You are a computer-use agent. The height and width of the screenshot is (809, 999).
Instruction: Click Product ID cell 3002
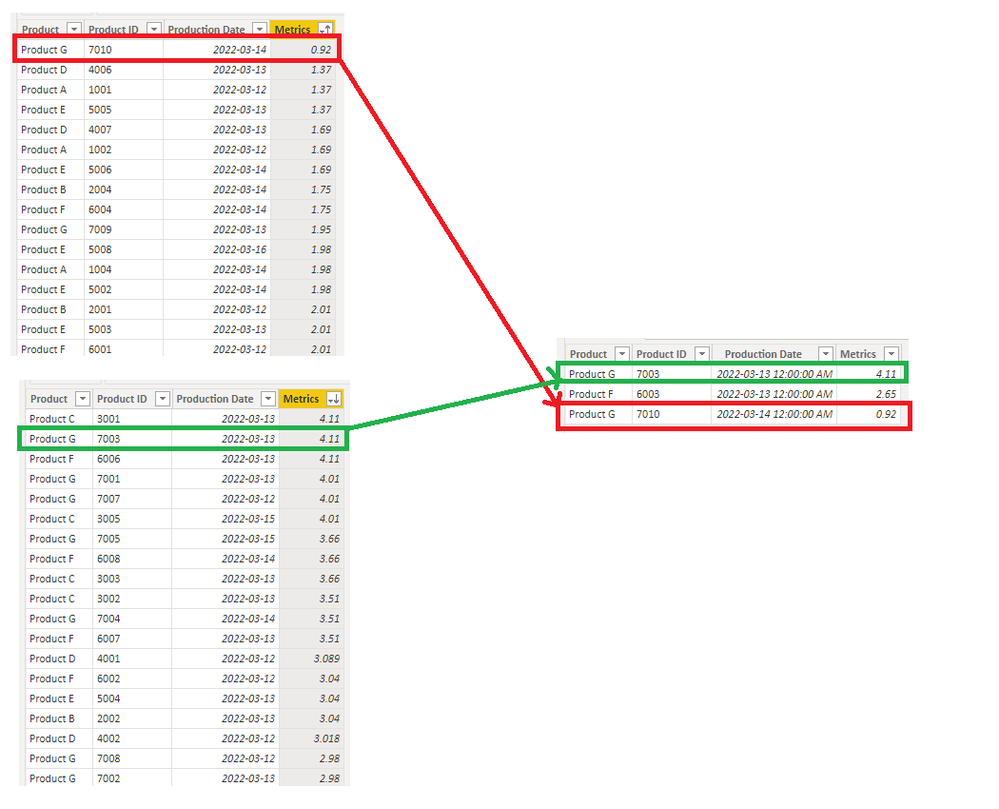click(108, 599)
